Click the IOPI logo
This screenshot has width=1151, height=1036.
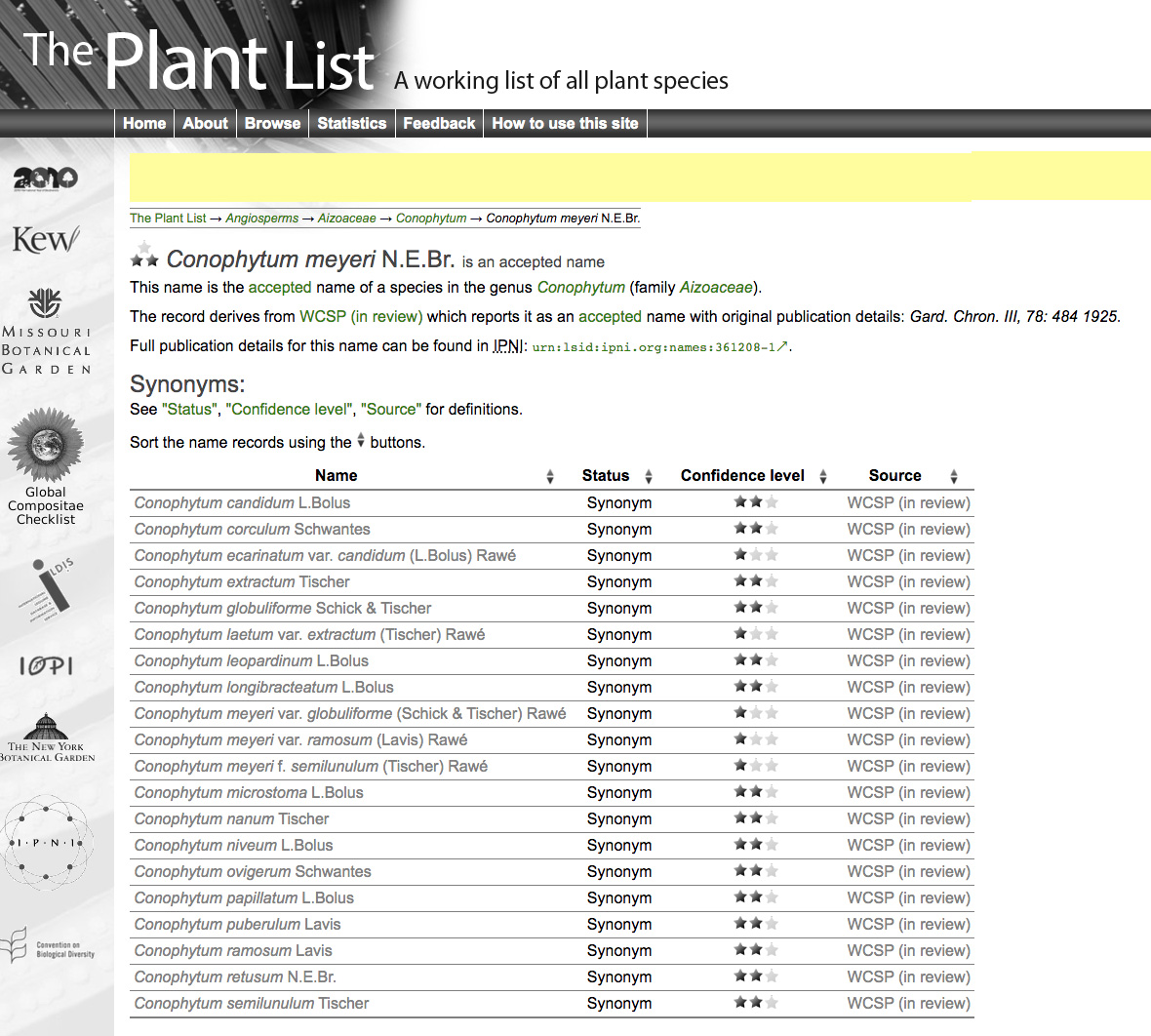(x=46, y=666)
